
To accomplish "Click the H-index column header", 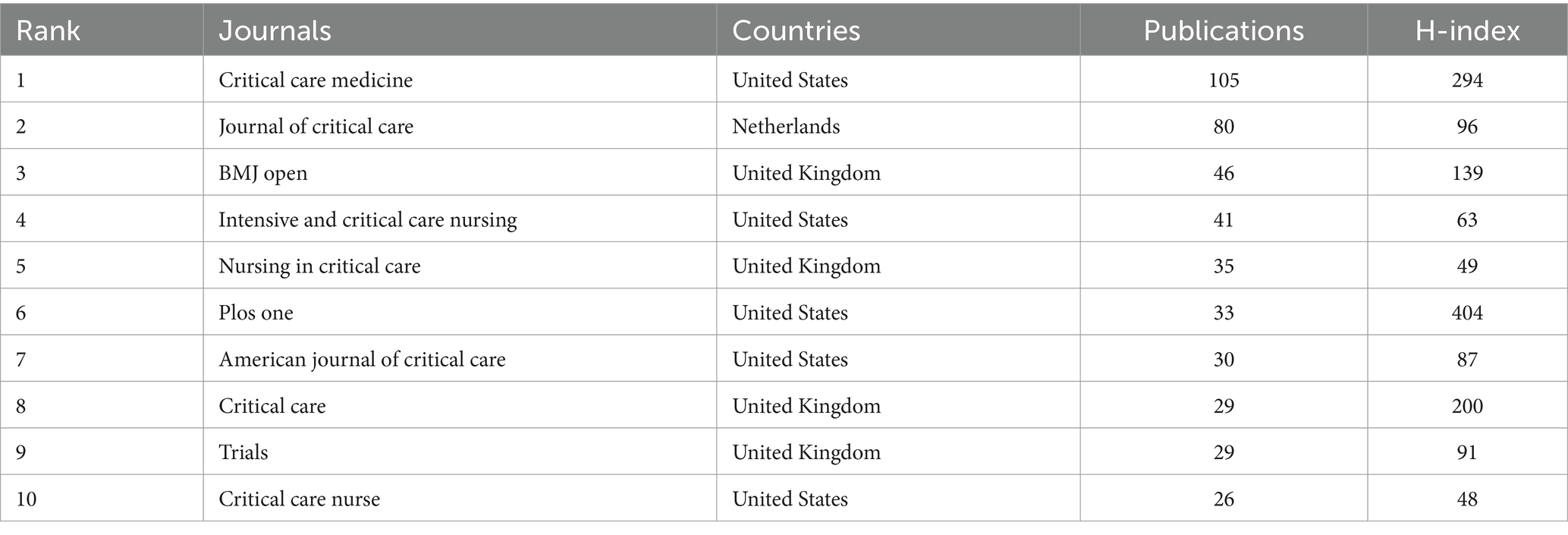I will tap(1467, 30).
